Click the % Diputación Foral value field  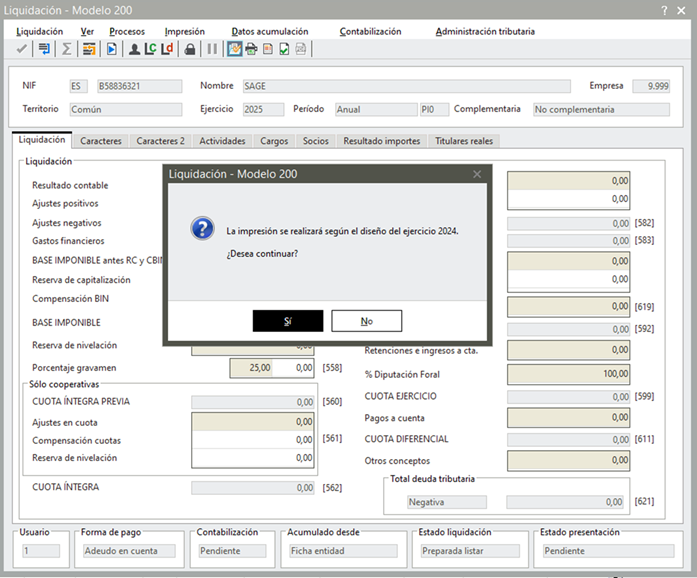[569, 374]
